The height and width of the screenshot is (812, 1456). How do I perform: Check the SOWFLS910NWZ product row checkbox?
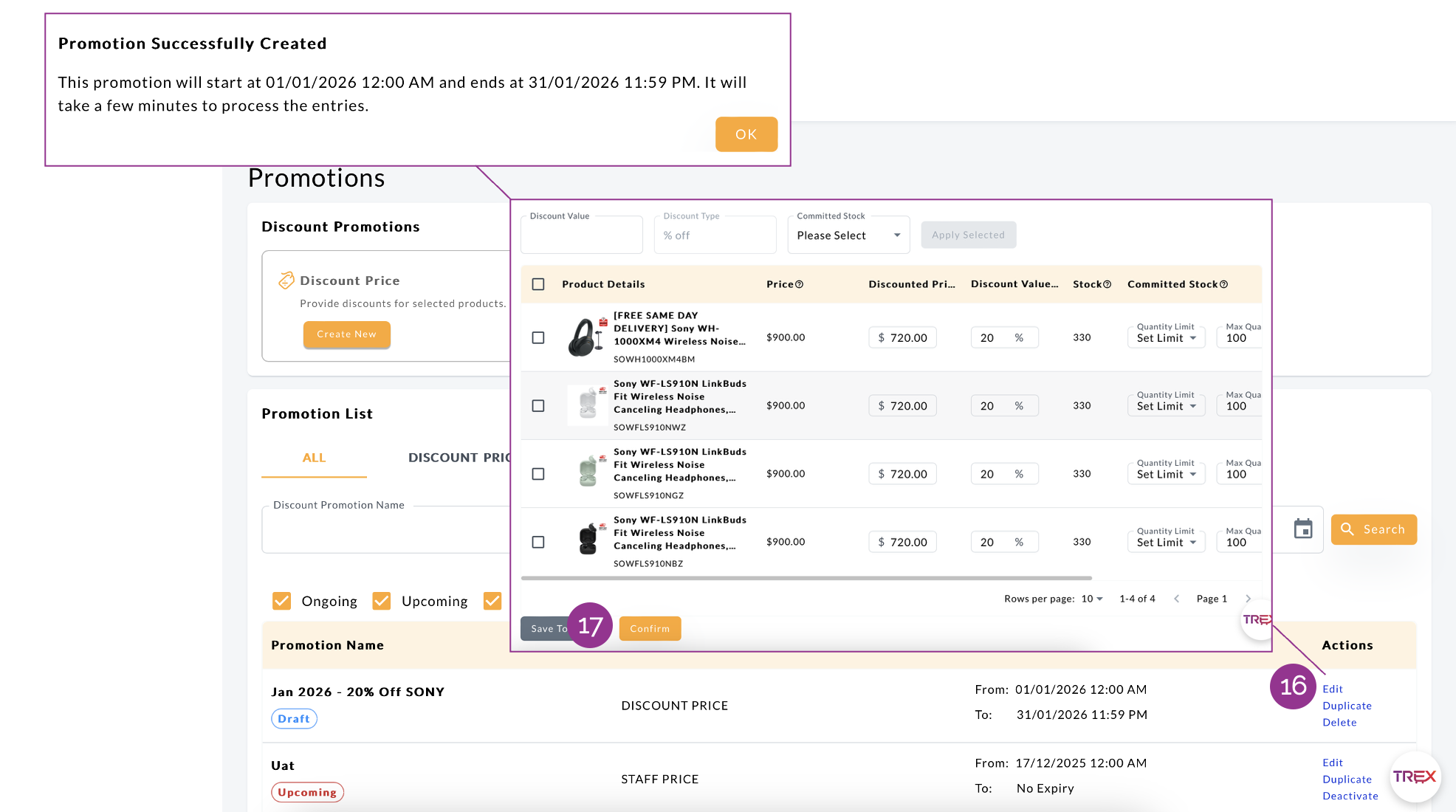538,406
